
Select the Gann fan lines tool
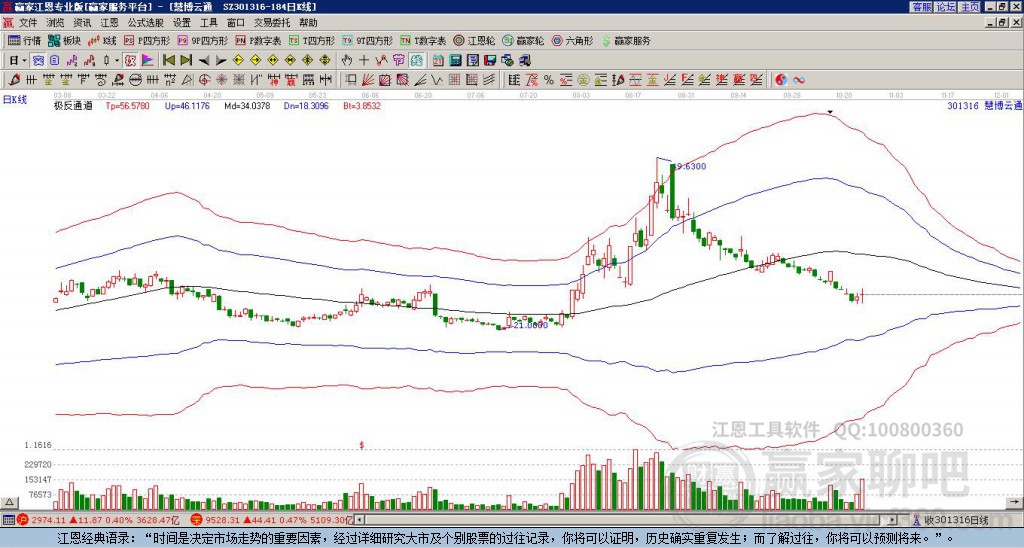(368, 80)
